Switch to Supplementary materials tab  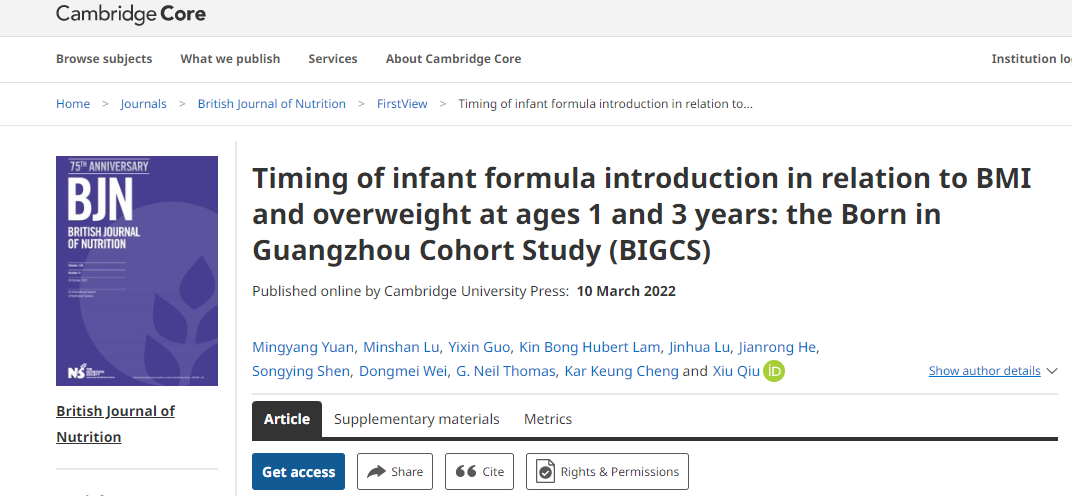[x=416, y=419]
